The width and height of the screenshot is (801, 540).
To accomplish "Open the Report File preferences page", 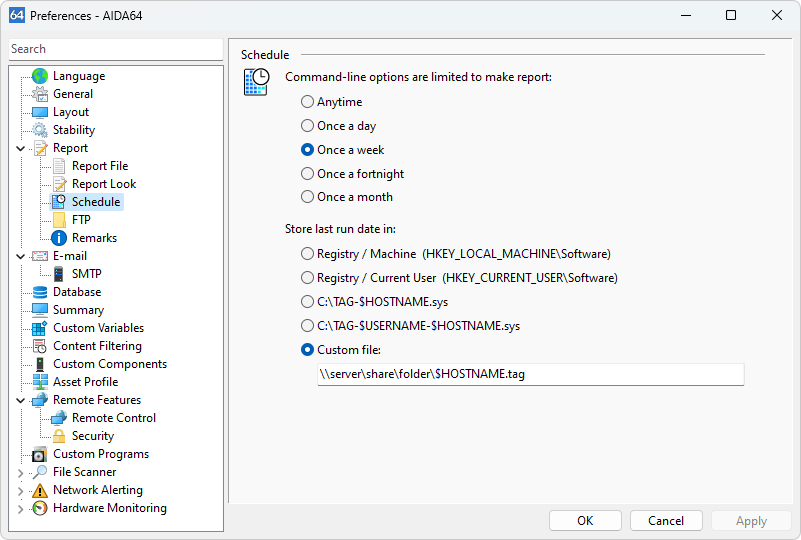I will [99, 166].
